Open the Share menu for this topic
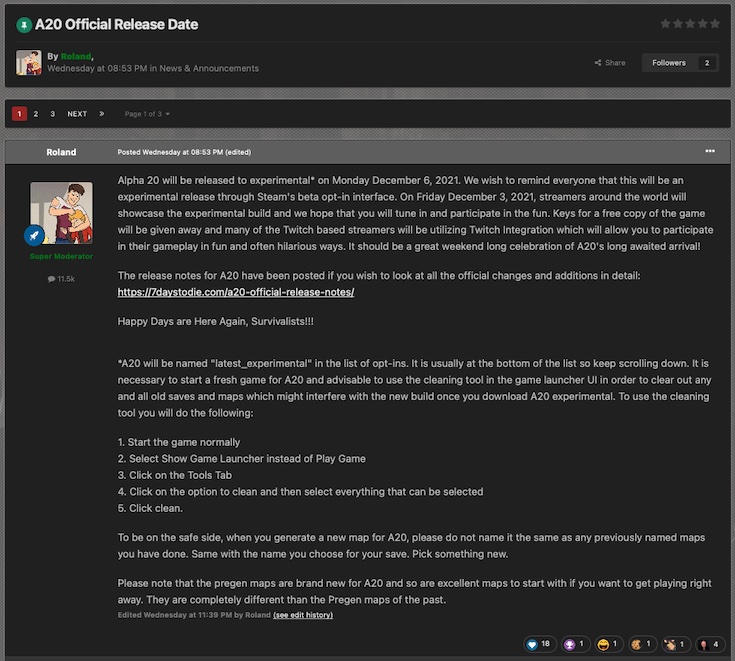 [610, 63]
